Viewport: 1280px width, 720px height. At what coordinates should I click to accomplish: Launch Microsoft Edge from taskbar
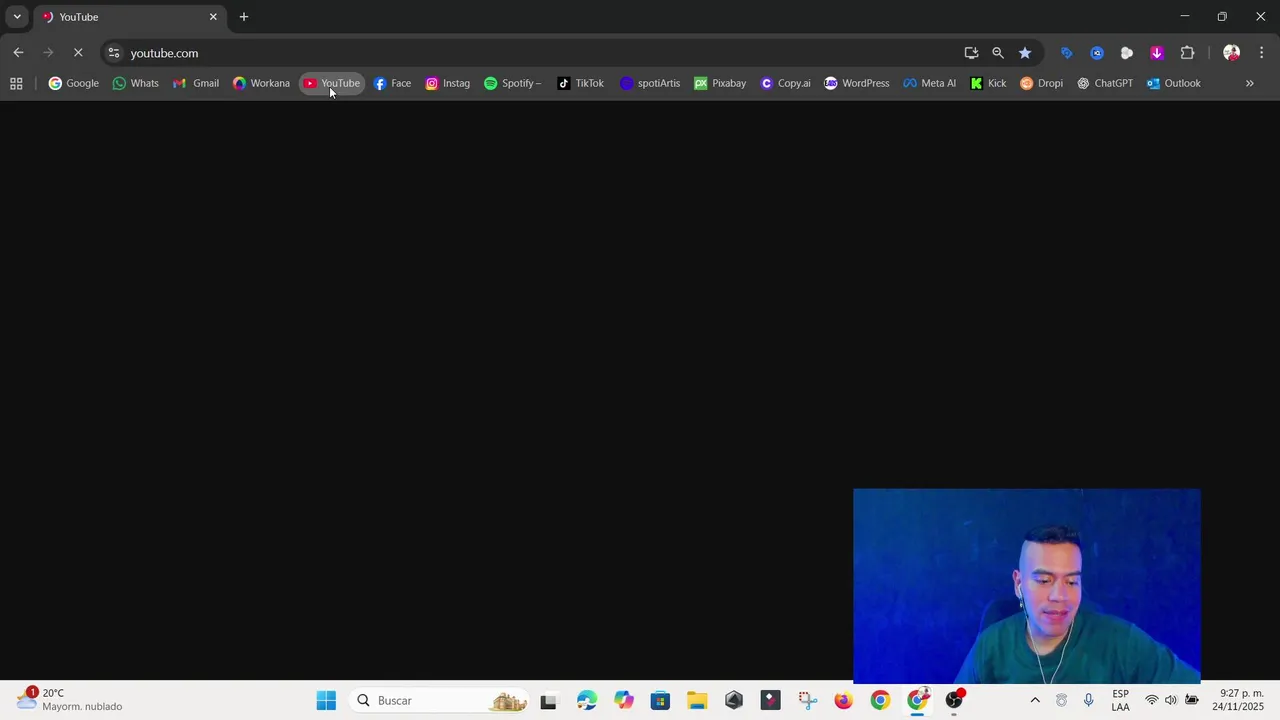click(586, 701)
